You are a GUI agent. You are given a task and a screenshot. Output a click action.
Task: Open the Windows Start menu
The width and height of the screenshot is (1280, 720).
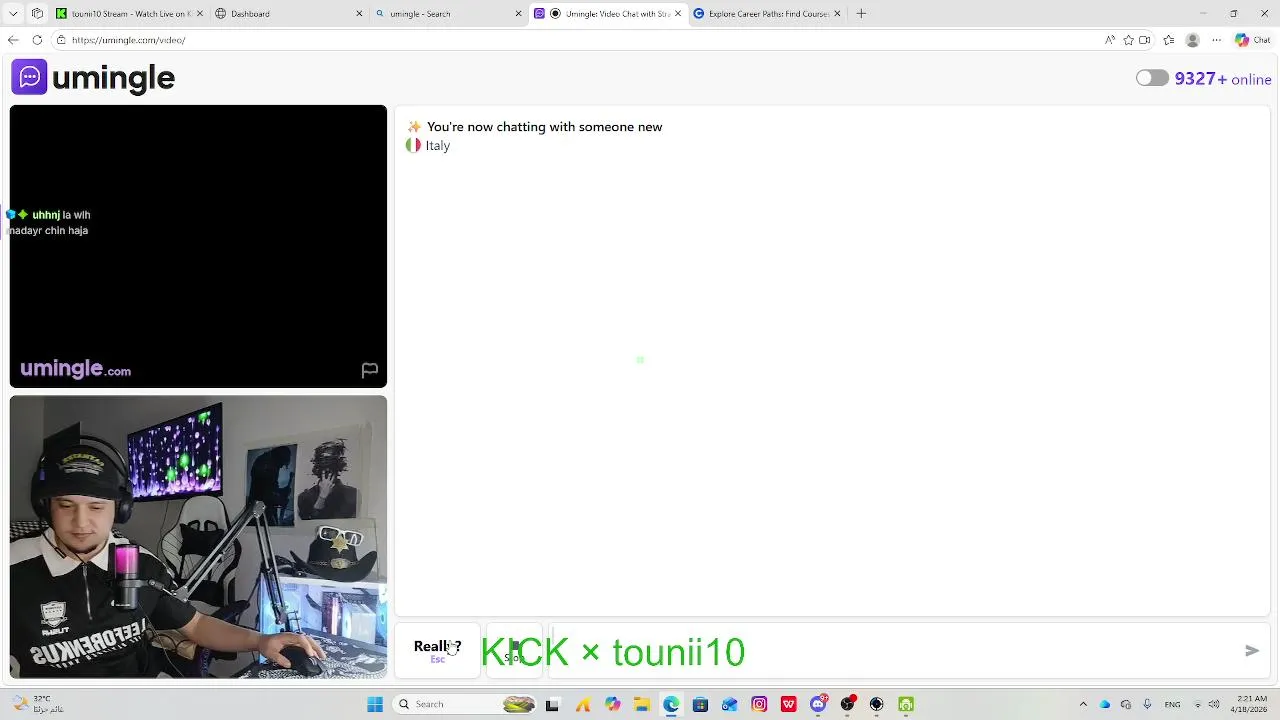tap(375, 704)
